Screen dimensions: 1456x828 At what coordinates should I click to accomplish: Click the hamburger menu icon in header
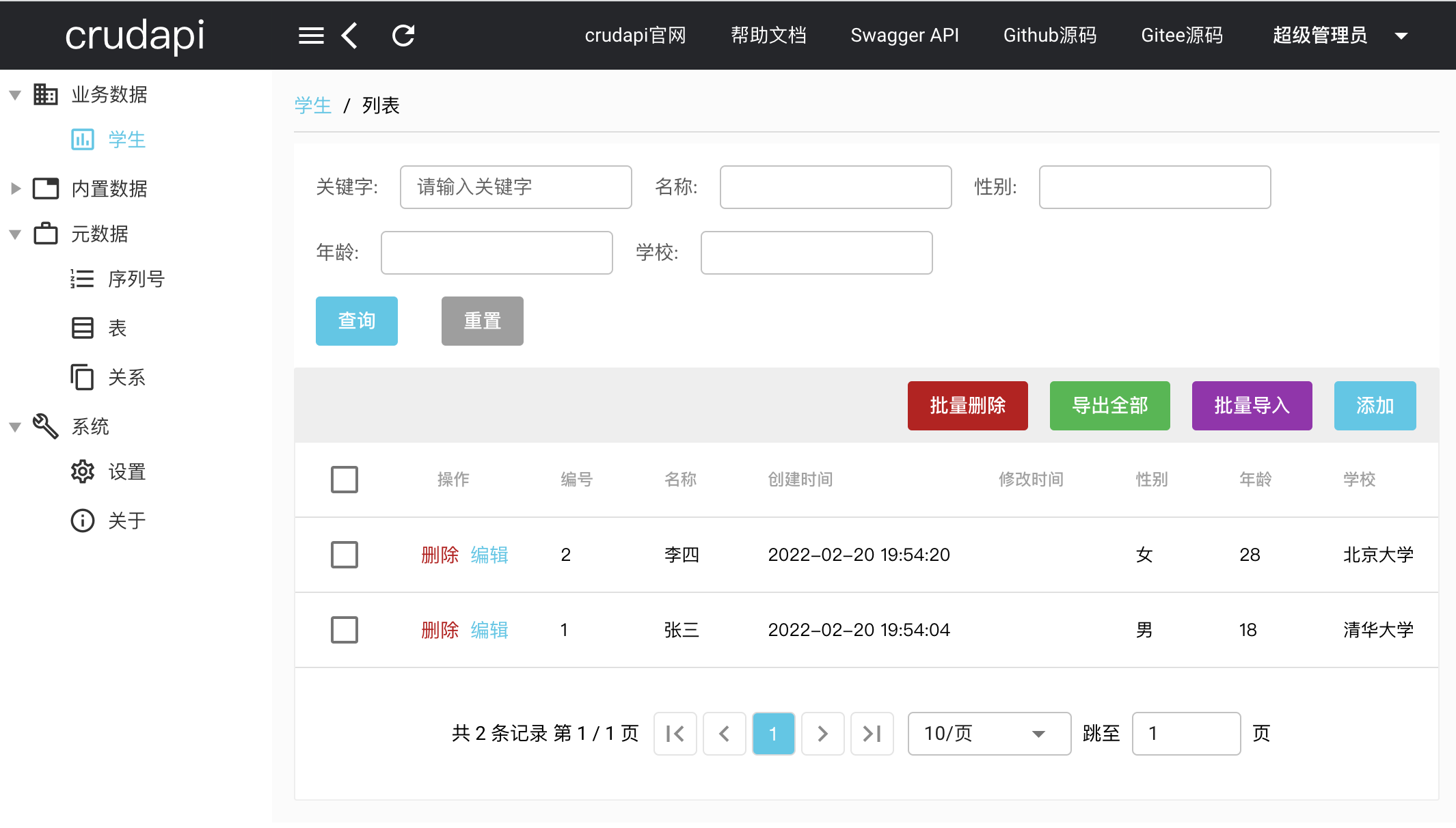311,36
